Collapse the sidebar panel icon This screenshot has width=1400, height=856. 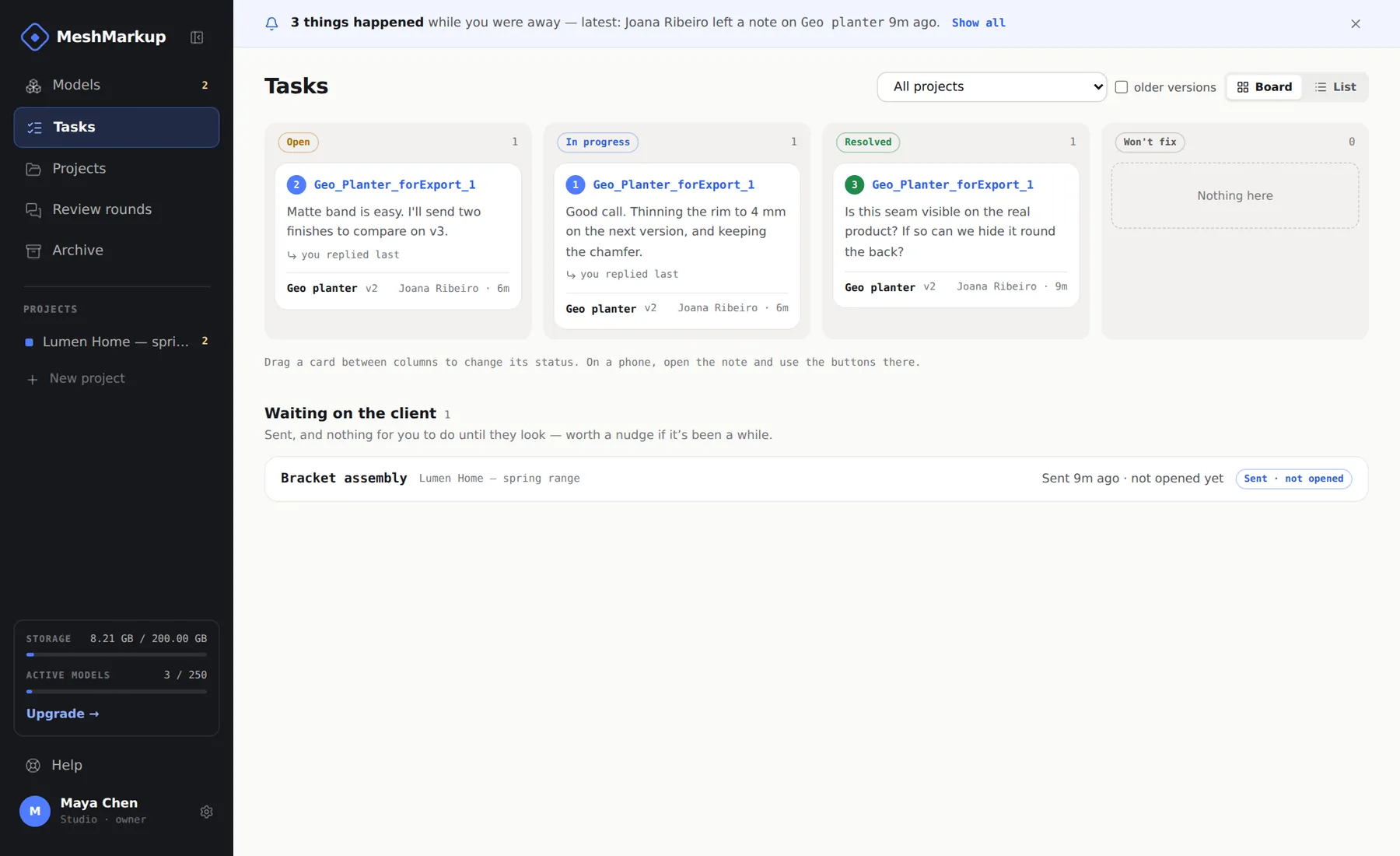(197, 37)
